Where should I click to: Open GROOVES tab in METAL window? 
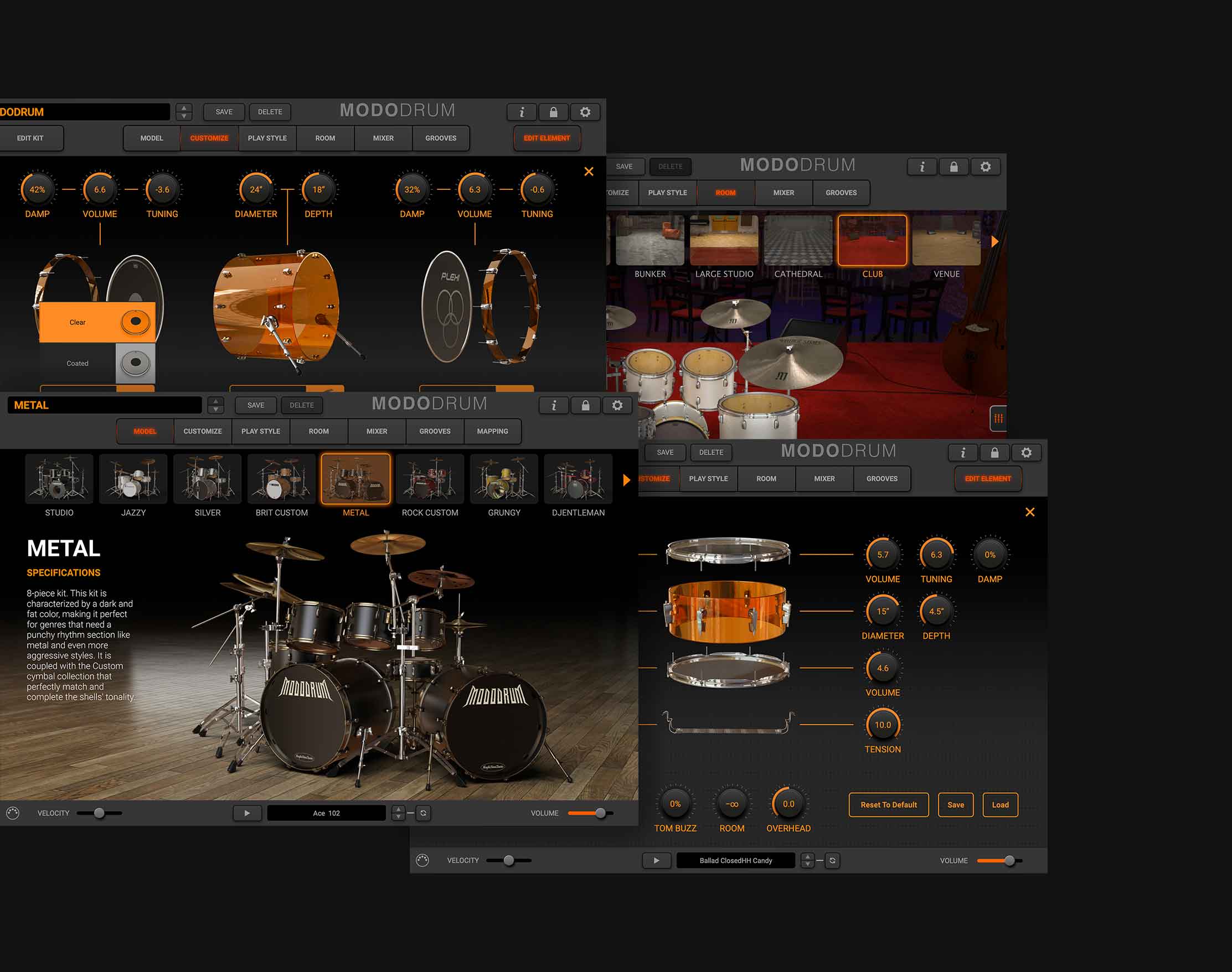(435, 431)
